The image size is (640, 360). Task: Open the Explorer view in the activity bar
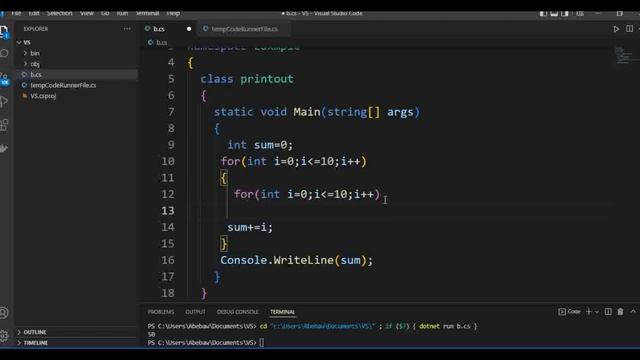coord(4,31)
